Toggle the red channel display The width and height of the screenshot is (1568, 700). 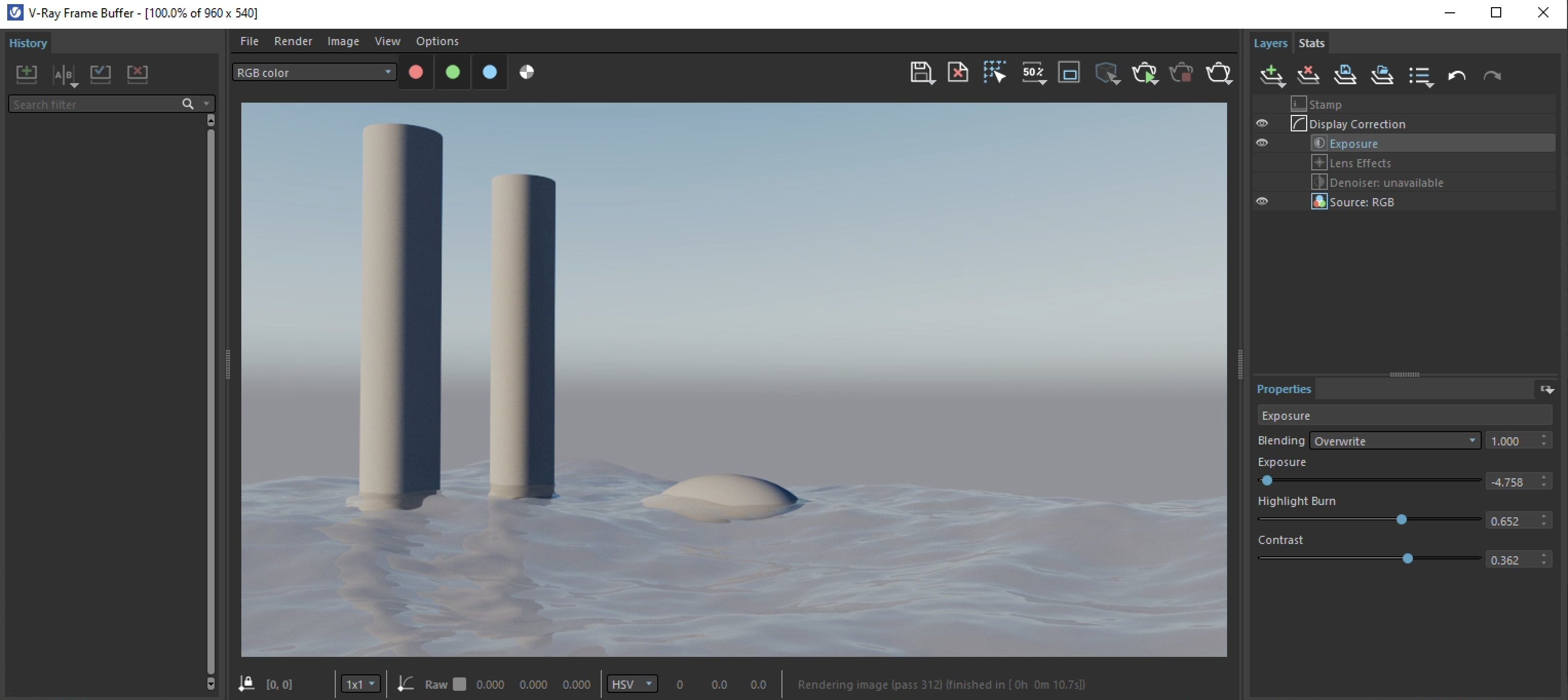[x=416, y=72]
